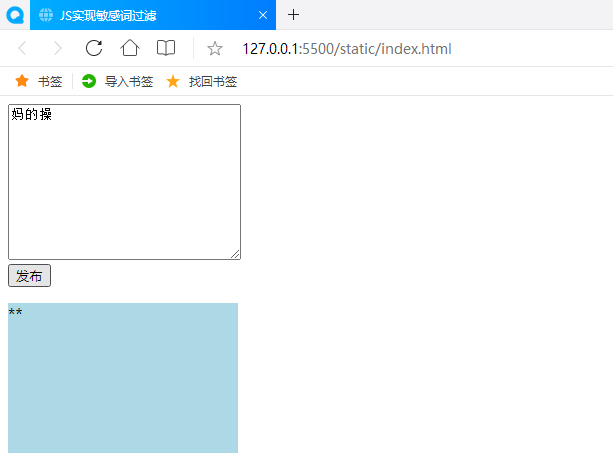613x476 pixels.
Task: Click the filtered ** output text
Action: click(x=15, y=312)
